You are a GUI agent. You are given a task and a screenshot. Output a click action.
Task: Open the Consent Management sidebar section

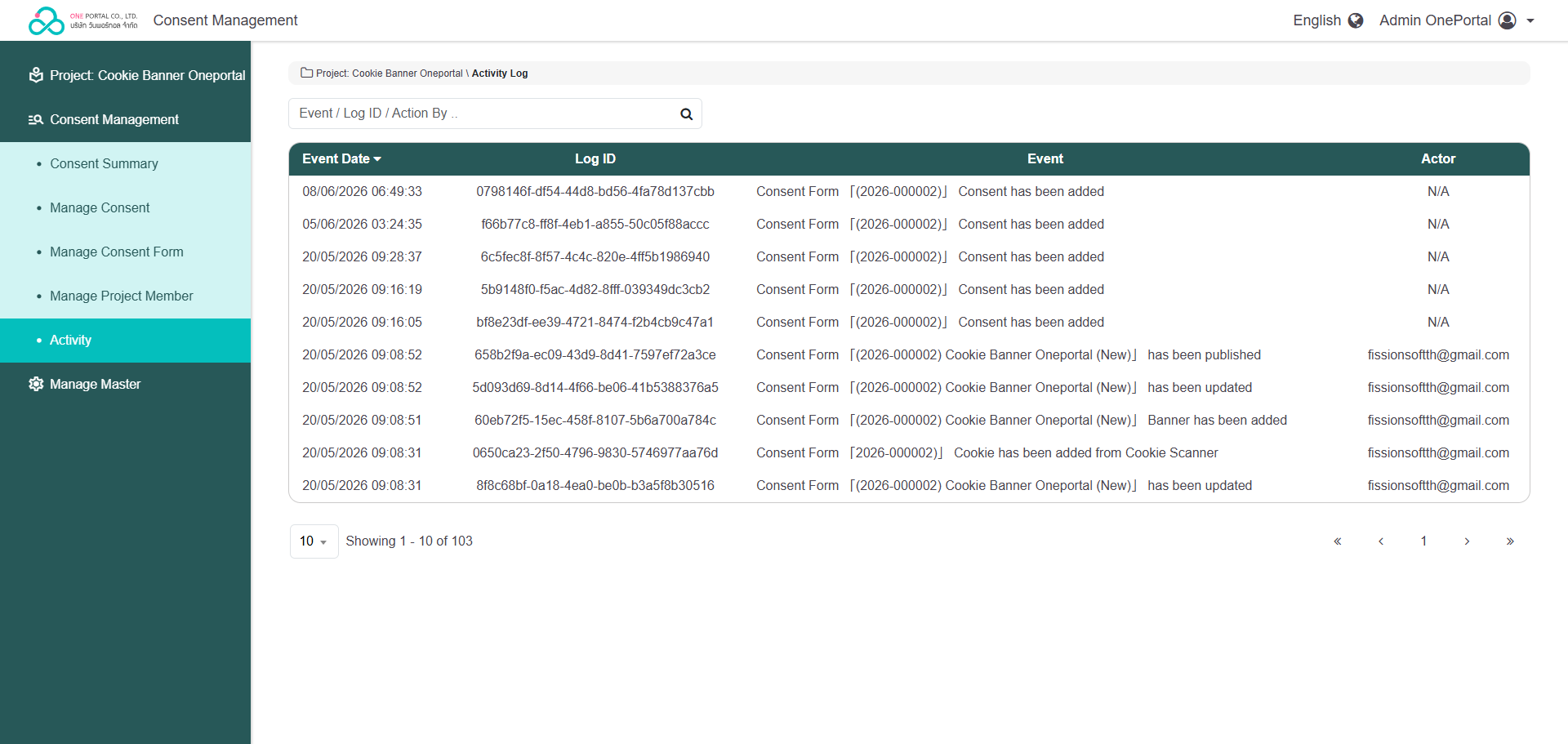[125, 119]
